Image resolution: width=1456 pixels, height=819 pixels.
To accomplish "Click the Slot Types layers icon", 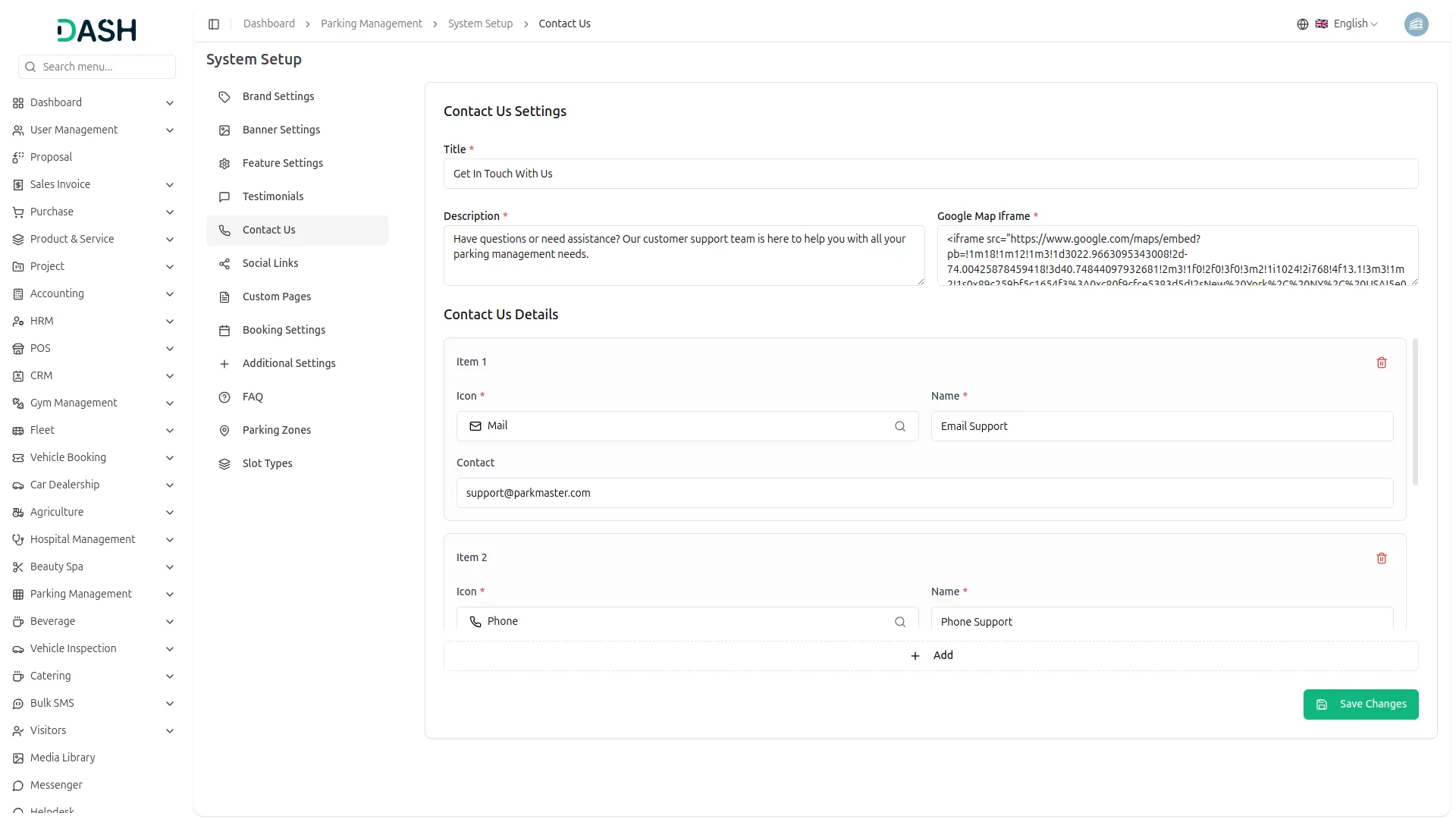I will tap(224, 464).
